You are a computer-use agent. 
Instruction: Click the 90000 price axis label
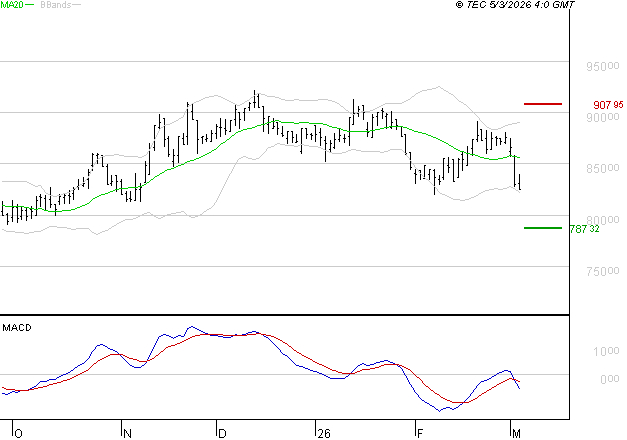[603, 117]
